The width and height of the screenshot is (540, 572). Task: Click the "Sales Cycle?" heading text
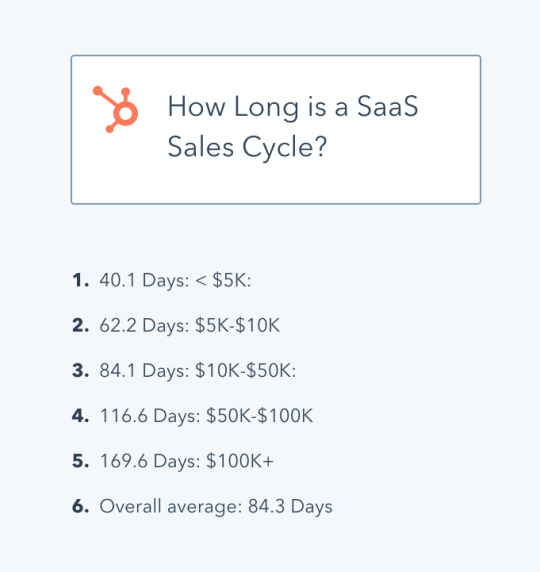247,147
